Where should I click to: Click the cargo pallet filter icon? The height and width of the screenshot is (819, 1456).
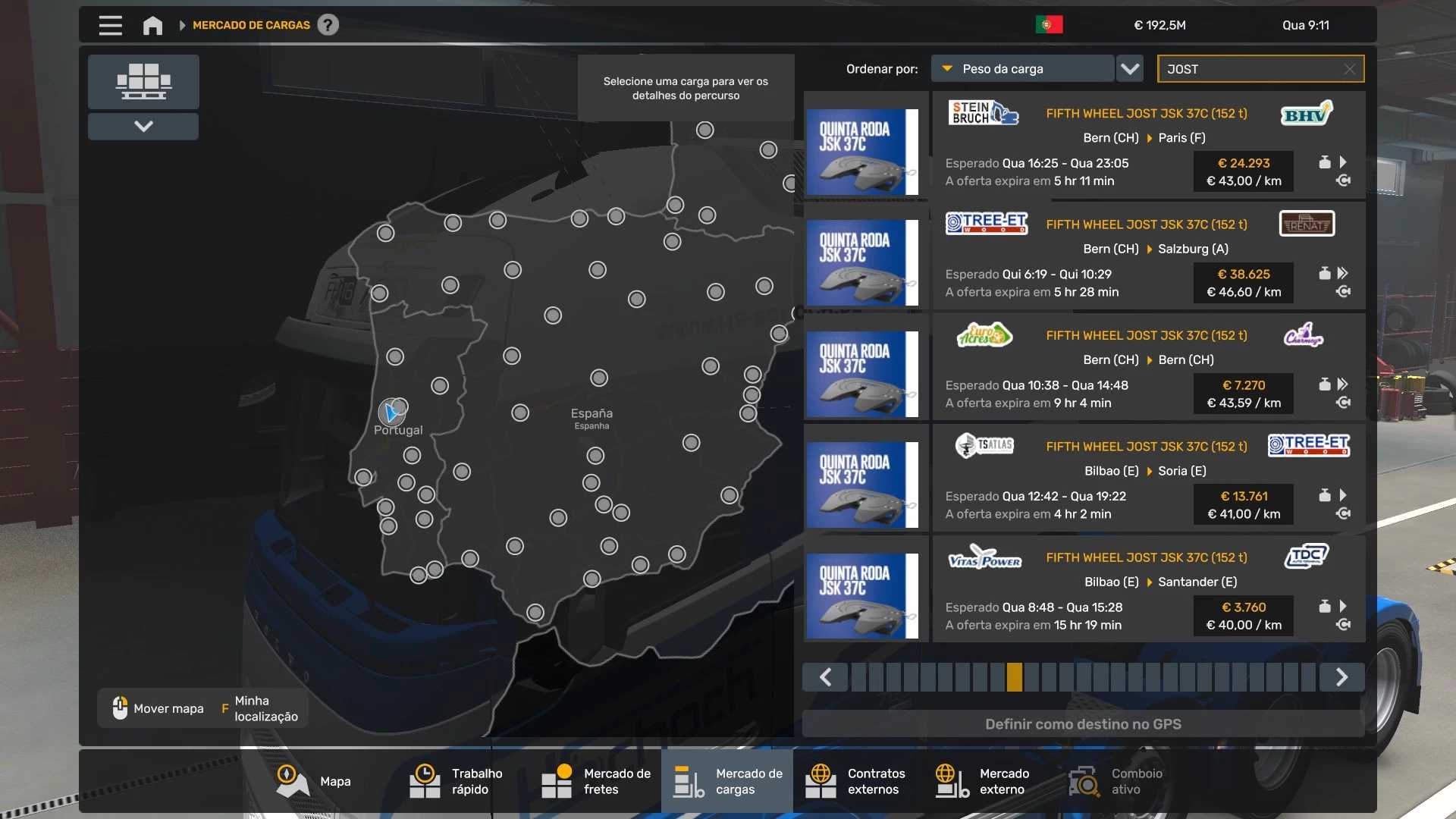143,81
